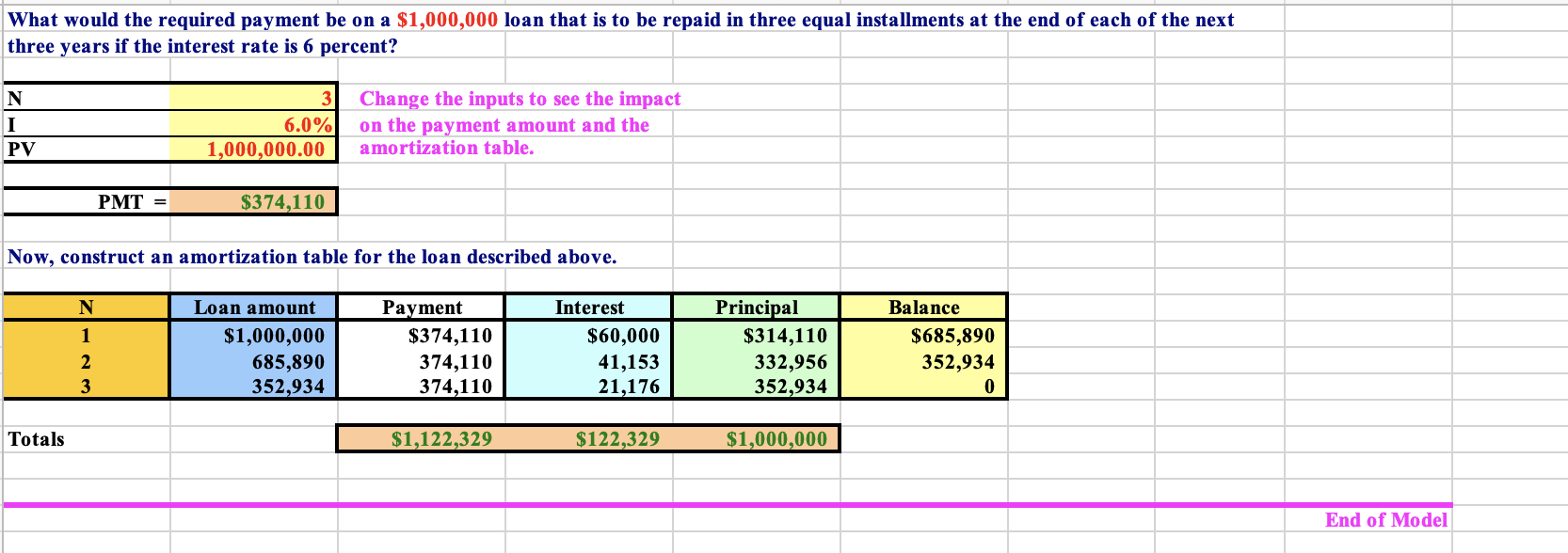Click total principal cell $1,000,000

(x=756, y=438)
